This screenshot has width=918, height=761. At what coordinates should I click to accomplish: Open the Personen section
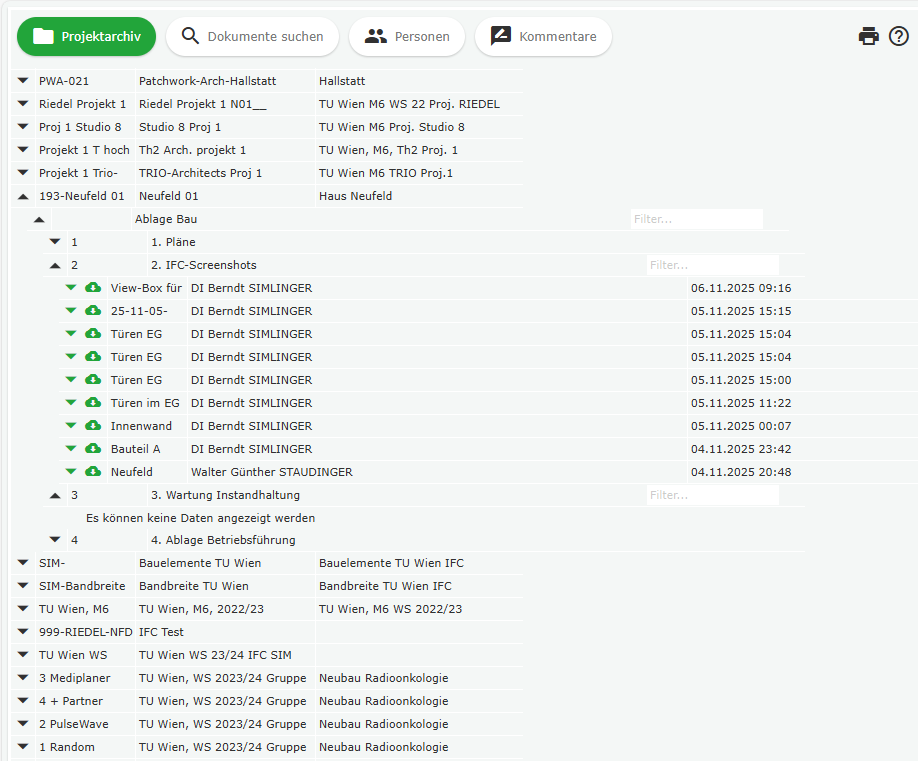tap(407, 36)
